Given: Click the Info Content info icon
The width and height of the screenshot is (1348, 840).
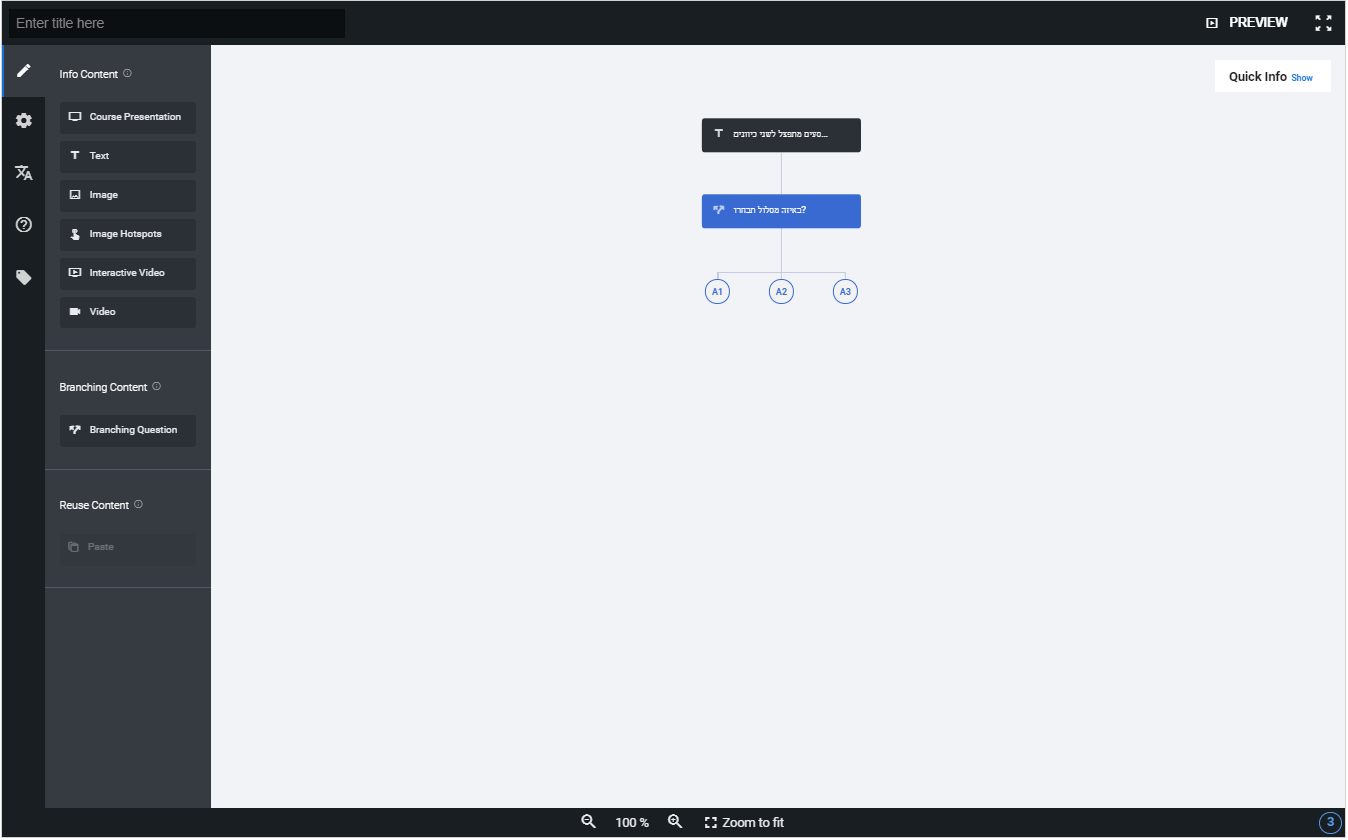Looking at the screenshot, I should click(127, 73).
